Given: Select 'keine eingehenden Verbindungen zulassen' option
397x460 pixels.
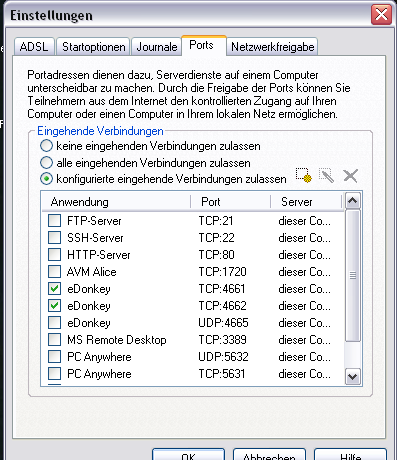Looking at the screenshot, I should coord(46,146).
